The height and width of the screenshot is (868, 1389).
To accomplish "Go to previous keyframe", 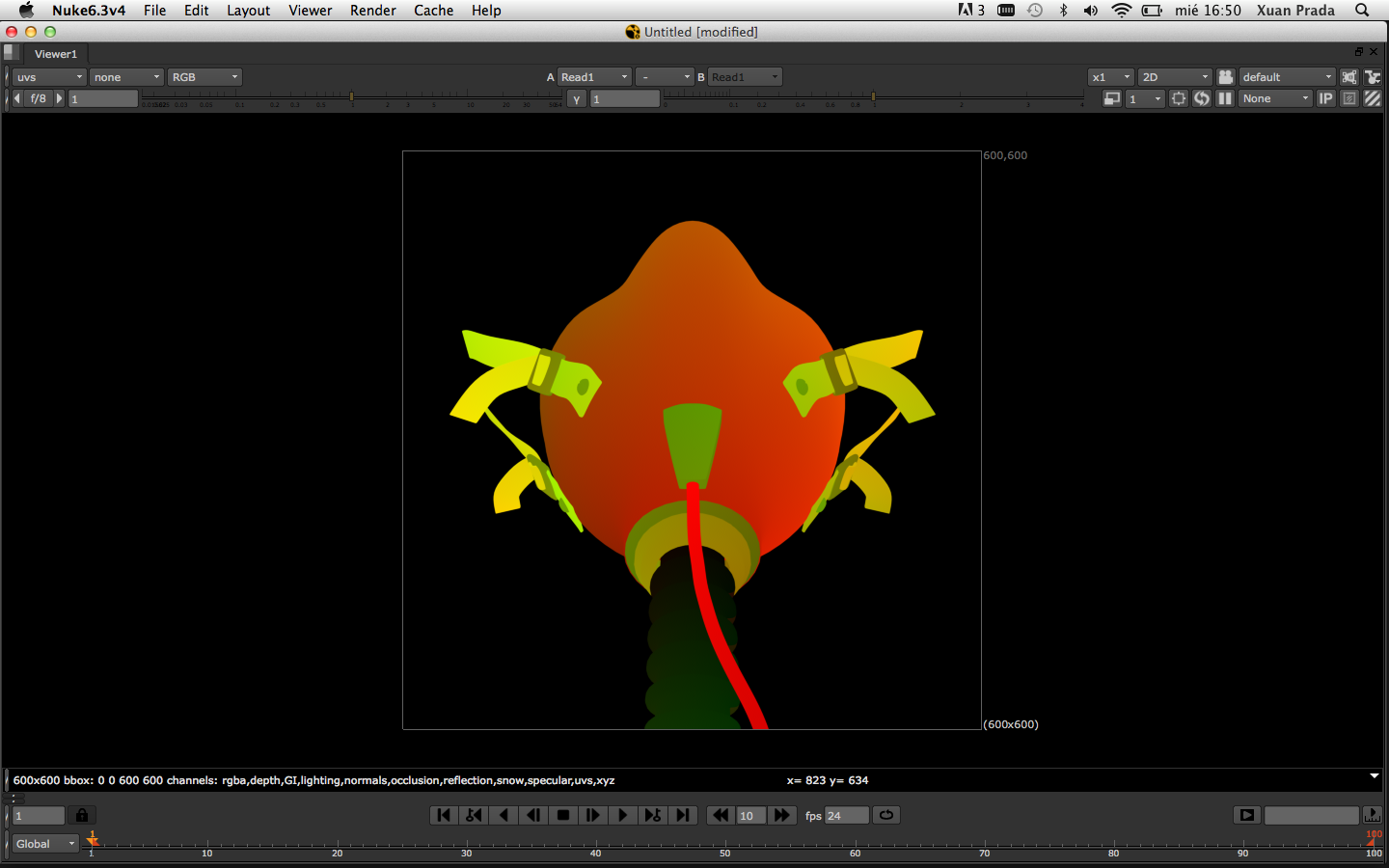I will (474, 815).
